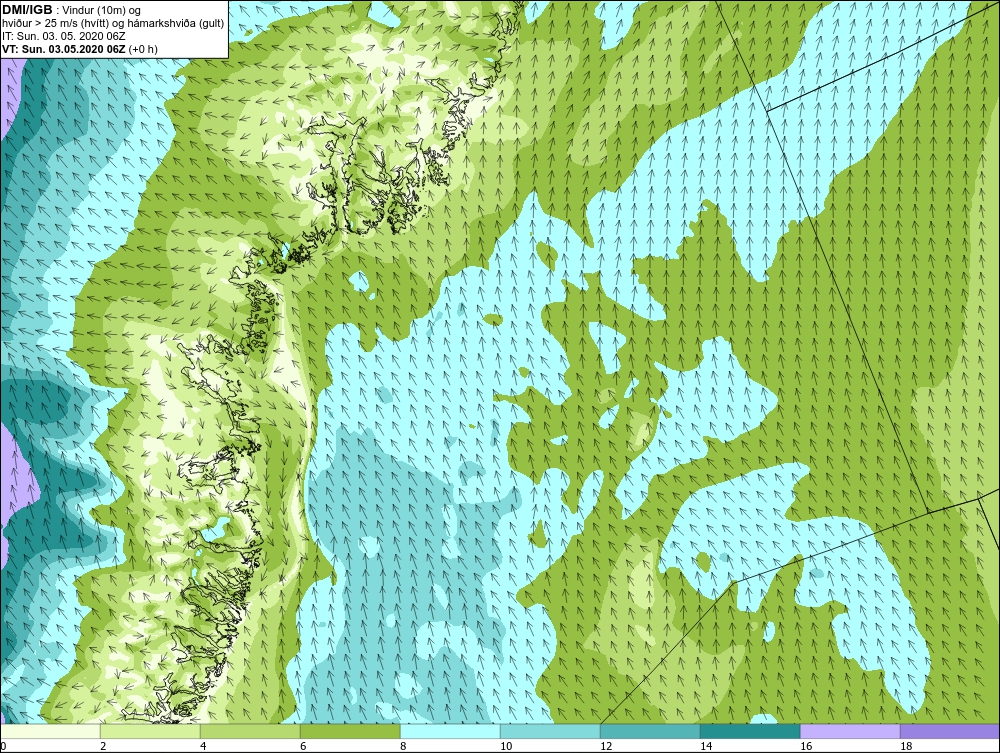Viewport: 1000px width, 753px height.
Task: Click the legend scale label 4
Action: tap(203, 747)
